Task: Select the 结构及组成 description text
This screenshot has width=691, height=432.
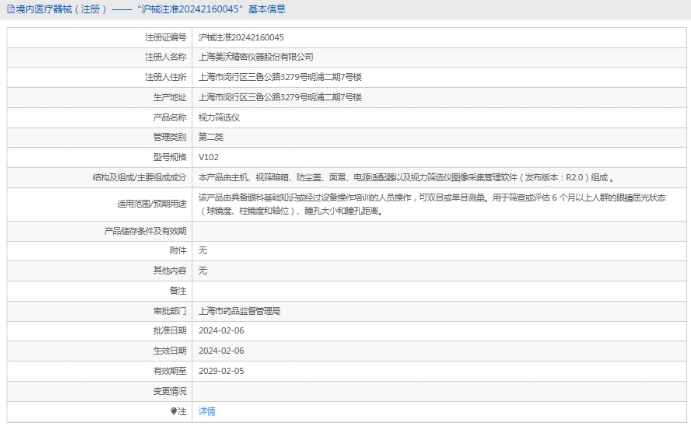Action: tap(406, 177)
